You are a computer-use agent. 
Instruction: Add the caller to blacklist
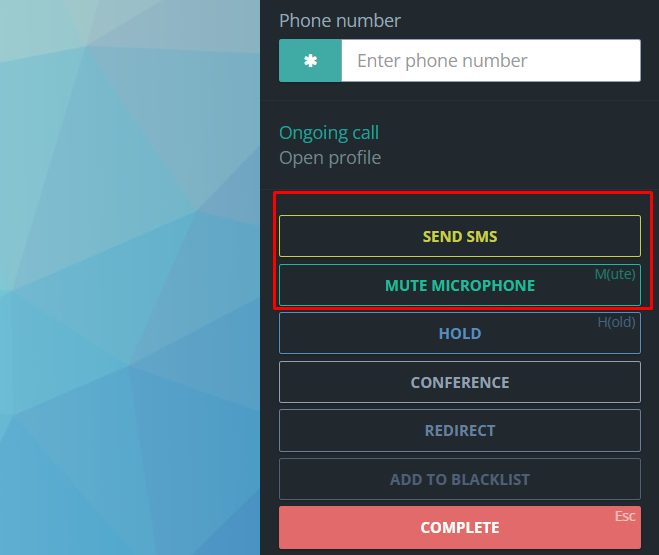[459, 479]
